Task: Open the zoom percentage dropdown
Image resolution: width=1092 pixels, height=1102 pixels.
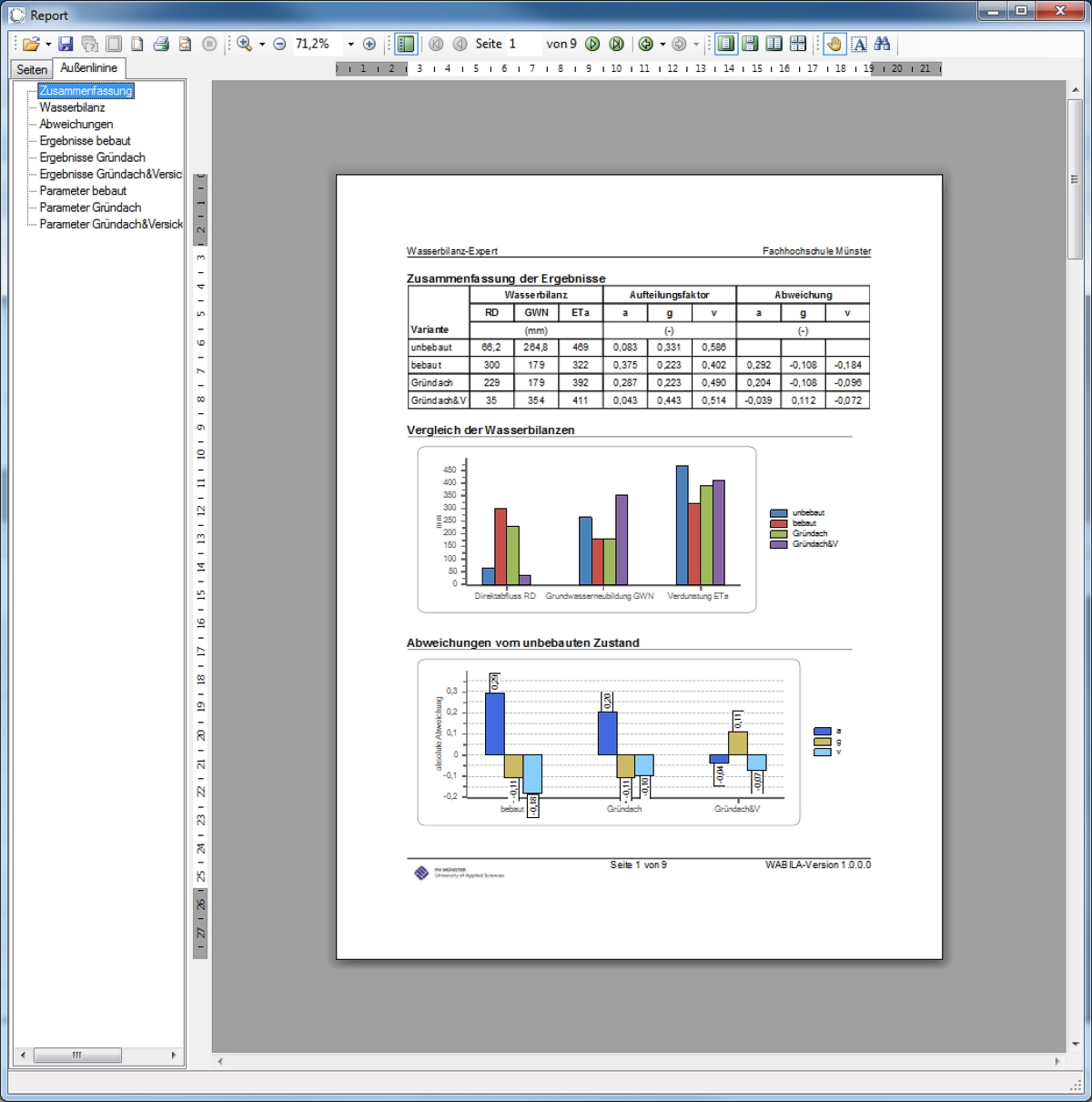Action: coord(350,44)
